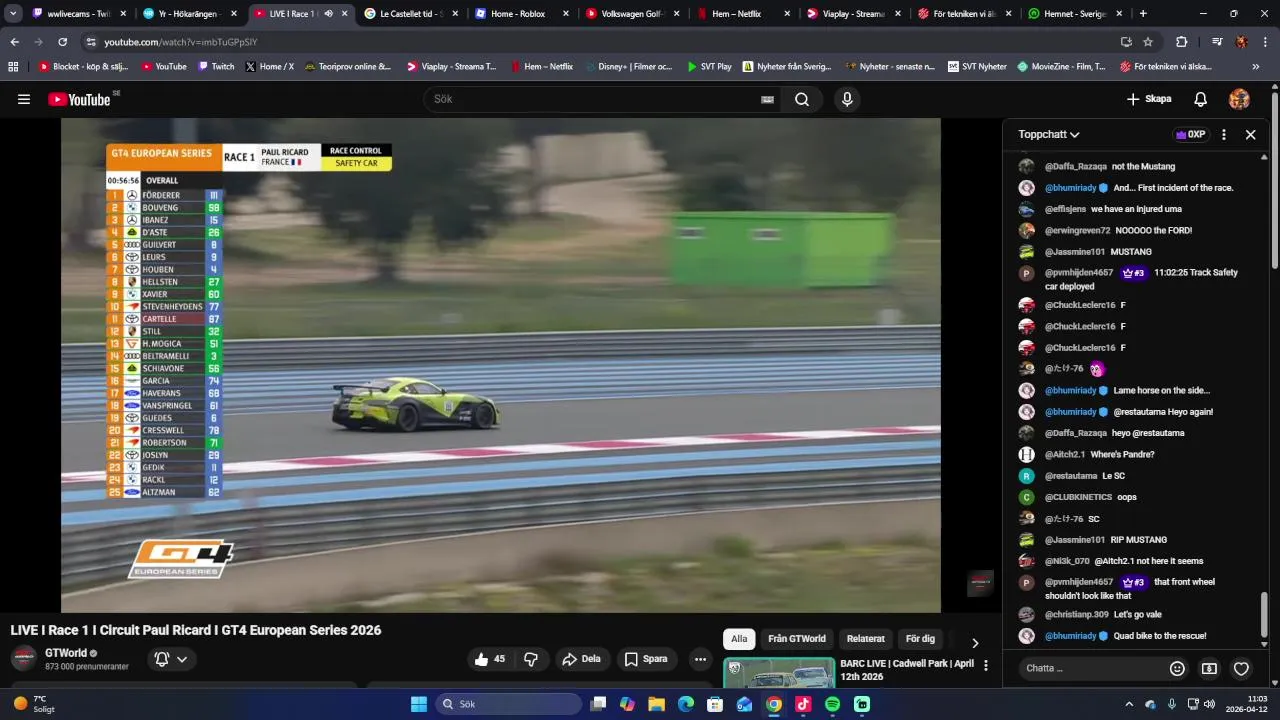This screenshot has width=1280, height=720.
Task: Switch to the Le Castellet tid tab
Action: [410, 14]
